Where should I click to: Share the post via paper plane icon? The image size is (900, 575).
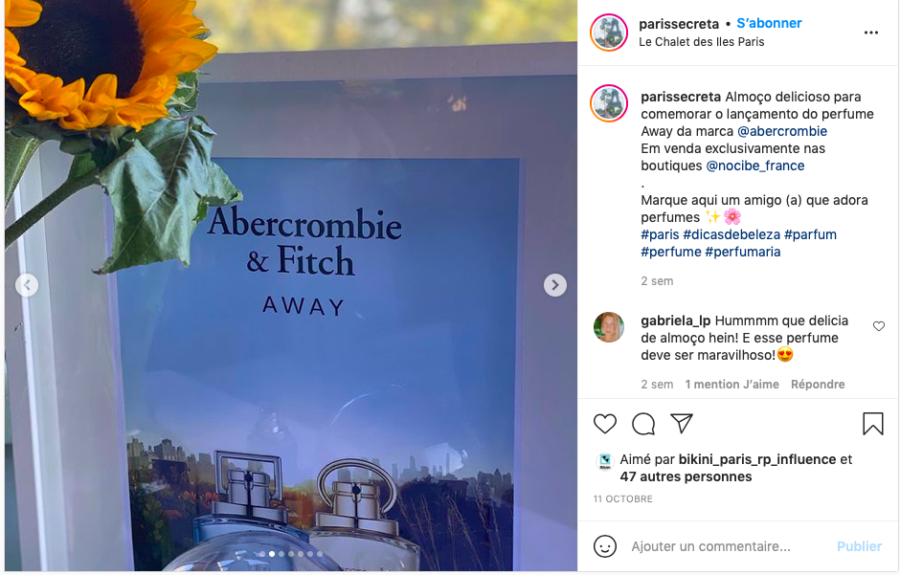(x=681, y=424)
